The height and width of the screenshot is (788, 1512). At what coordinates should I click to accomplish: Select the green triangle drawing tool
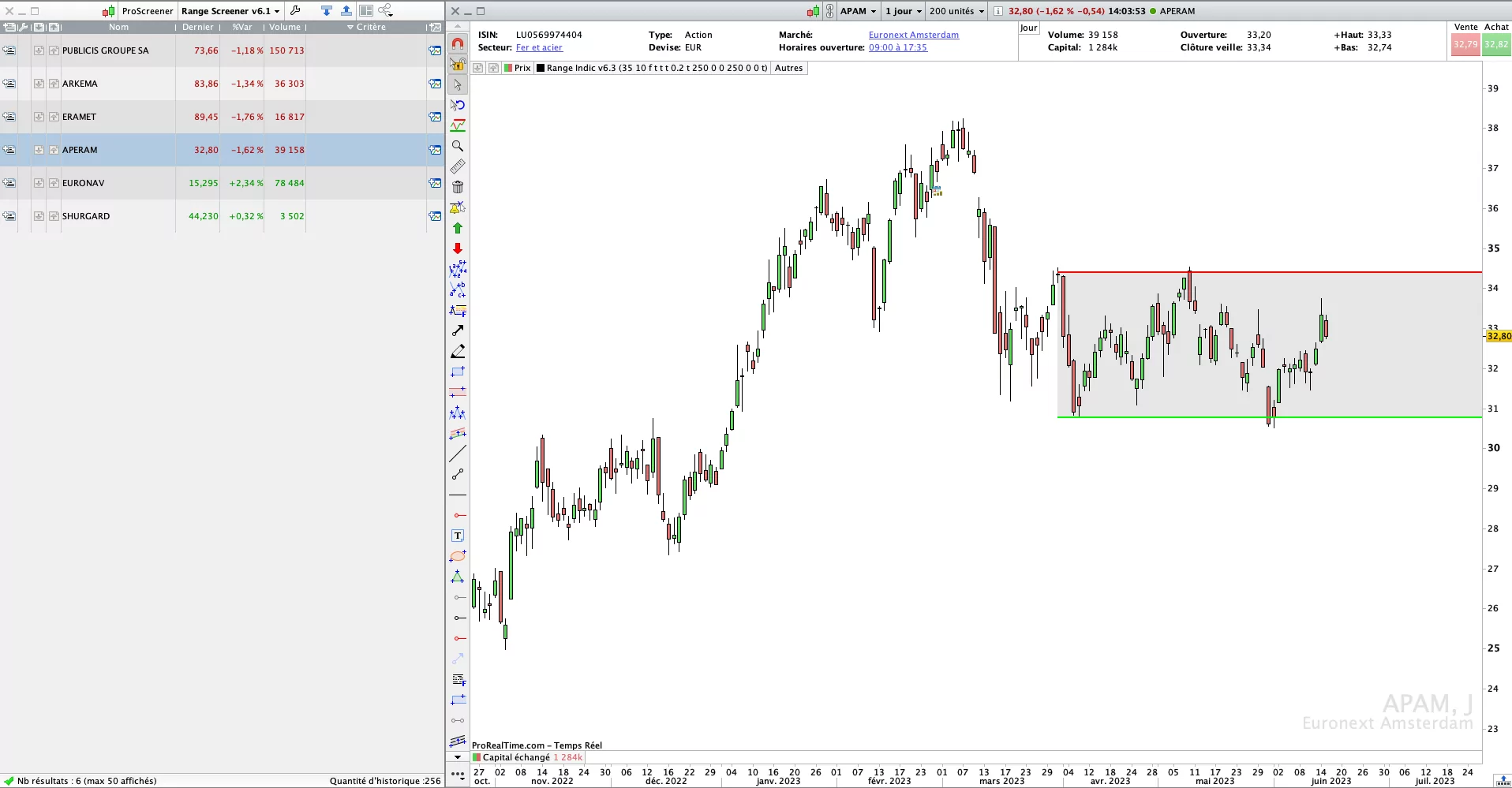[458, 577]
